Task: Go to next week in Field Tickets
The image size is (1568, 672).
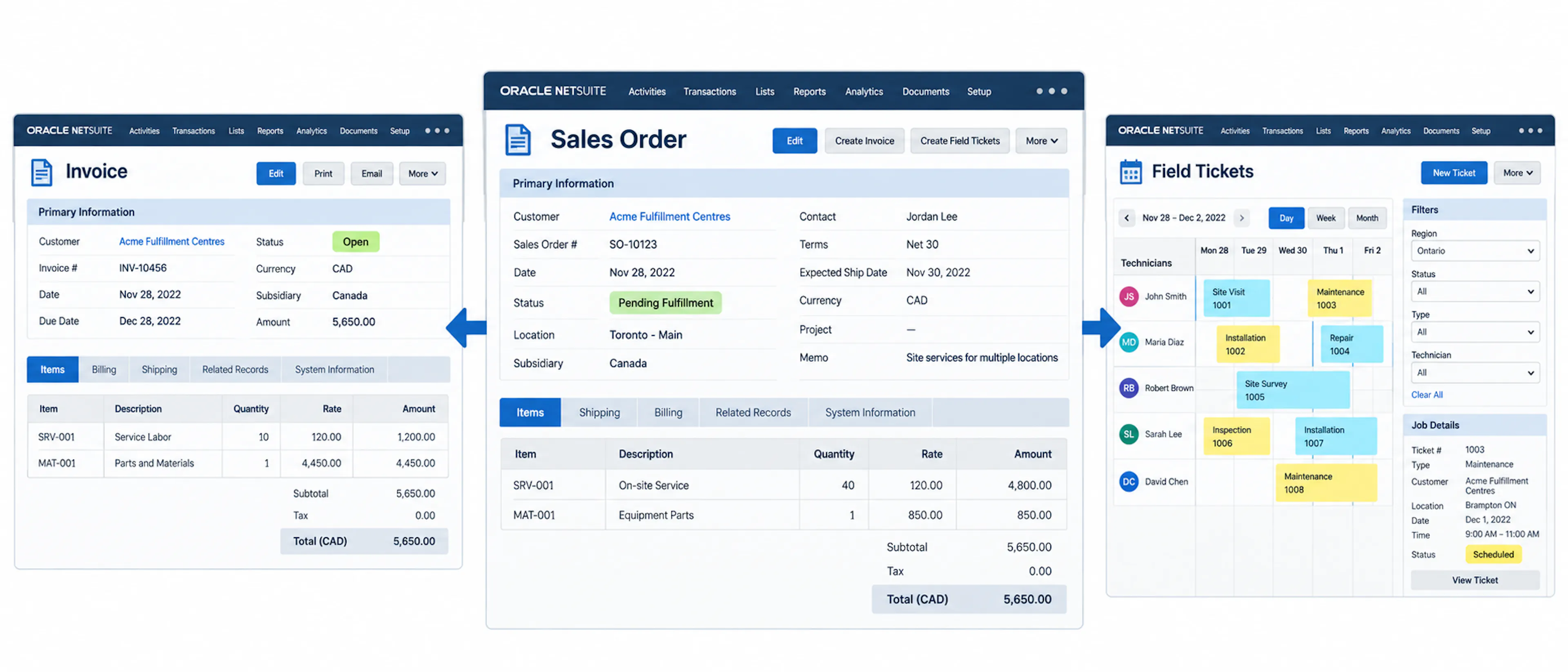Action: (x=1241, y=218)
